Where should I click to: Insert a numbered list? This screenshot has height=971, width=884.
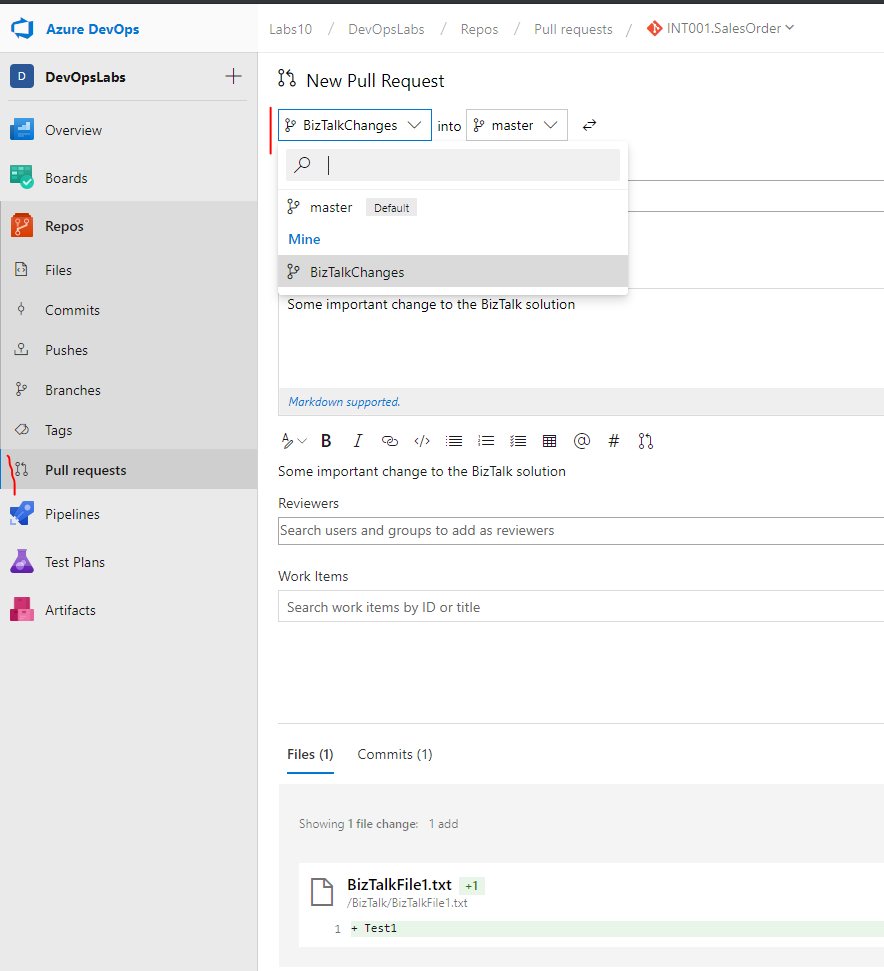[486, 441]
